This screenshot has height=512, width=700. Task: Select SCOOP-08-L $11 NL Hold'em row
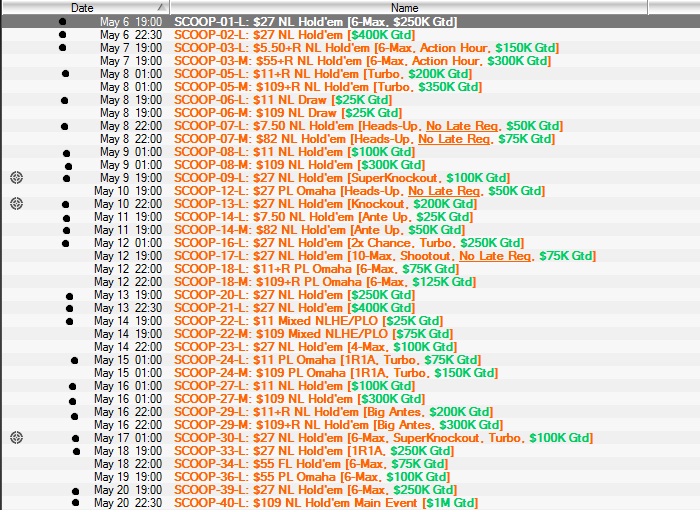350,152
